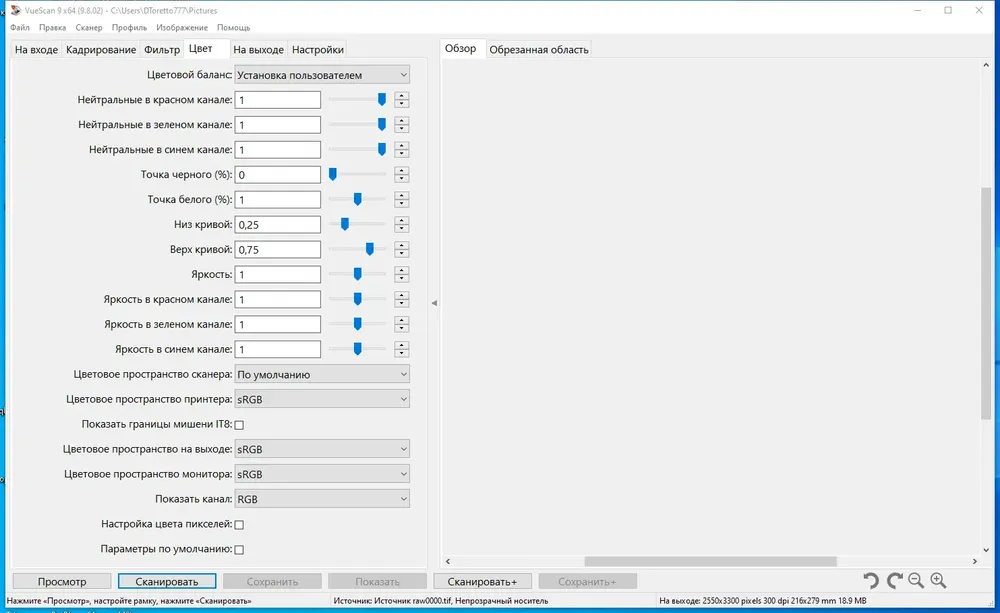Viewport: 1000px width, 613px height.
Task: Switch to the Фильтр tab
Action: point(162,50)
